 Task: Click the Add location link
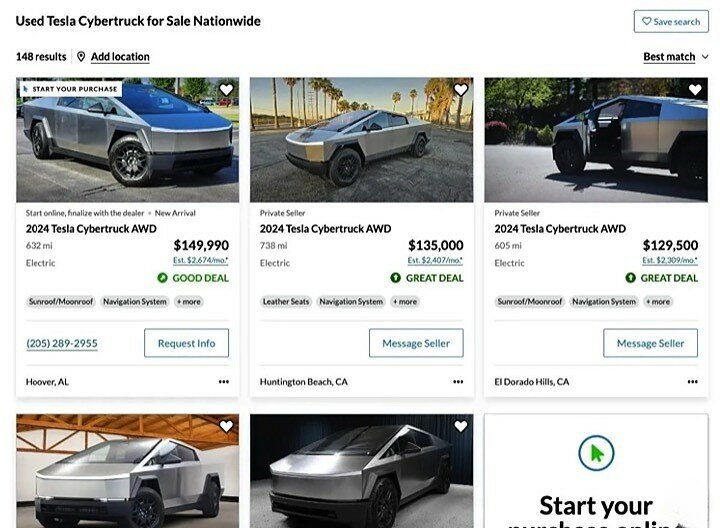(x=120, y=57)
